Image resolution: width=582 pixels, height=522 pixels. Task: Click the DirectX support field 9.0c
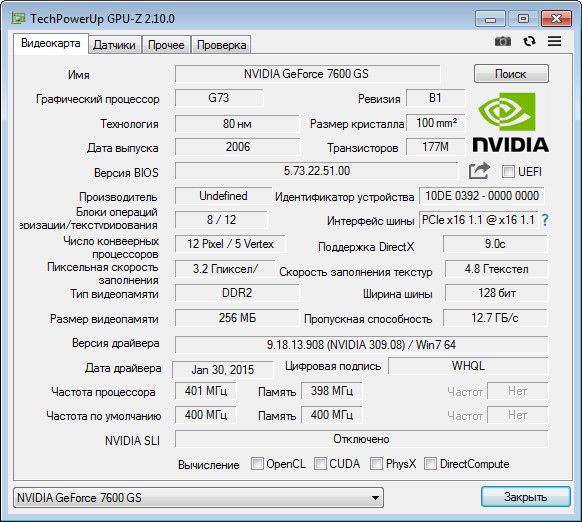tap(495, 244)
